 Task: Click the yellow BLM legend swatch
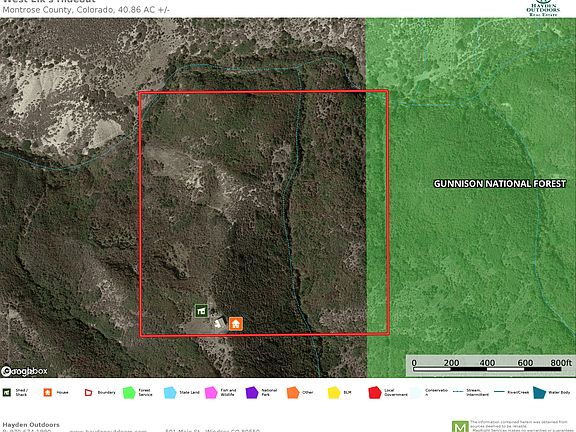(334, 392)
